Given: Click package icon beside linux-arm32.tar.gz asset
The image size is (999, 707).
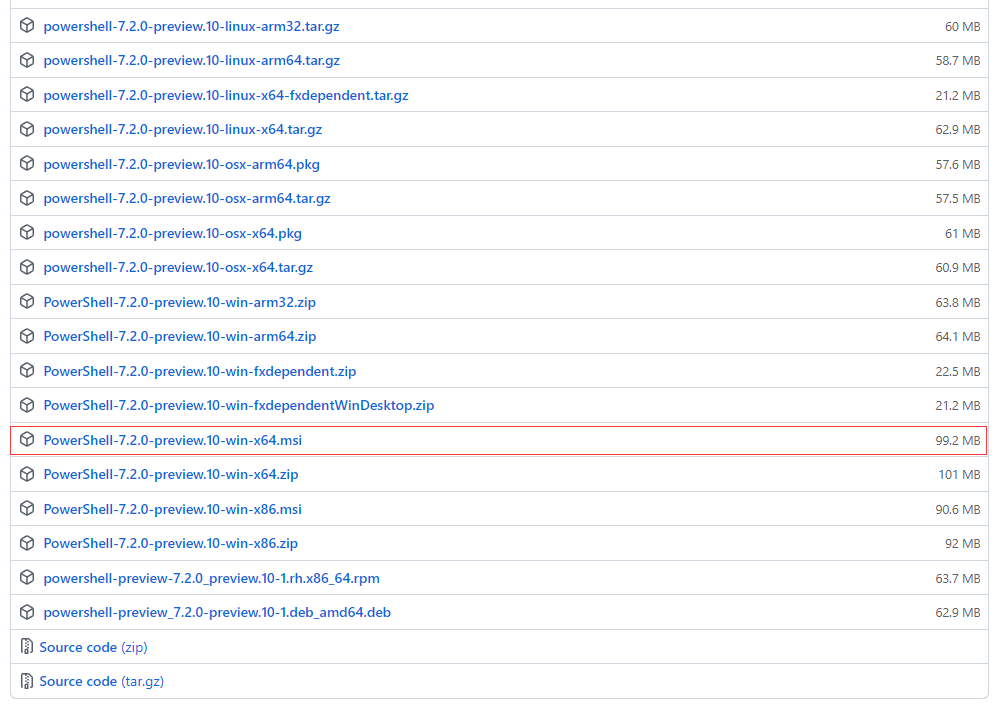Looking at the screenshot, I should pos(27,26).
